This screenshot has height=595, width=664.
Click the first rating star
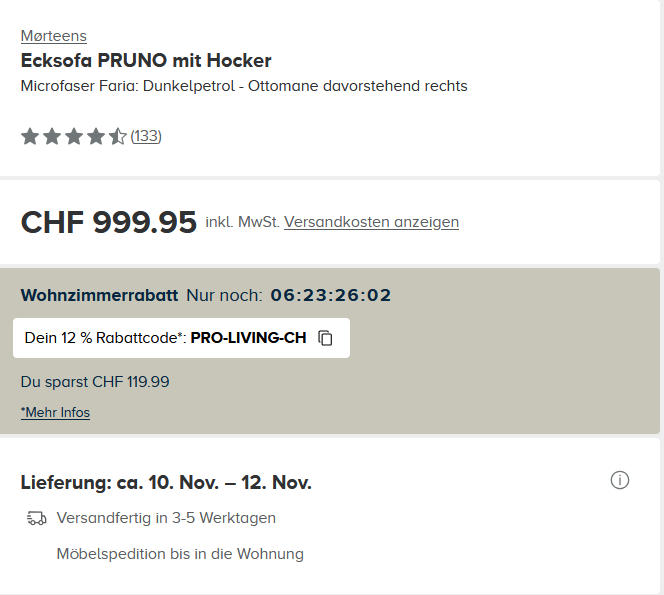coord(30,136)
